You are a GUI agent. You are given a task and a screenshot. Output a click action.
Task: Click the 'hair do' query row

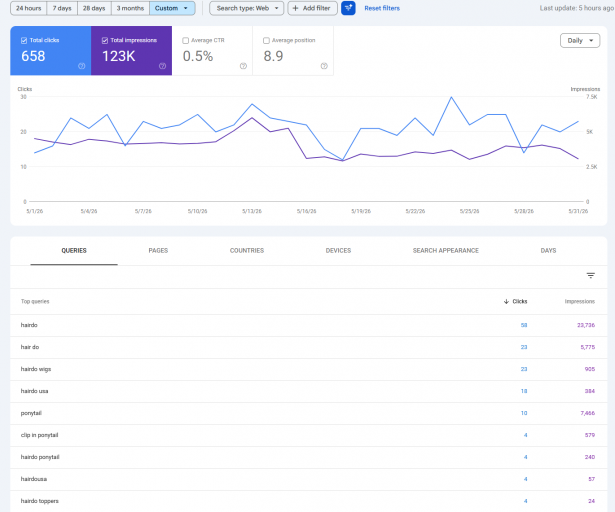pos(308,347)
